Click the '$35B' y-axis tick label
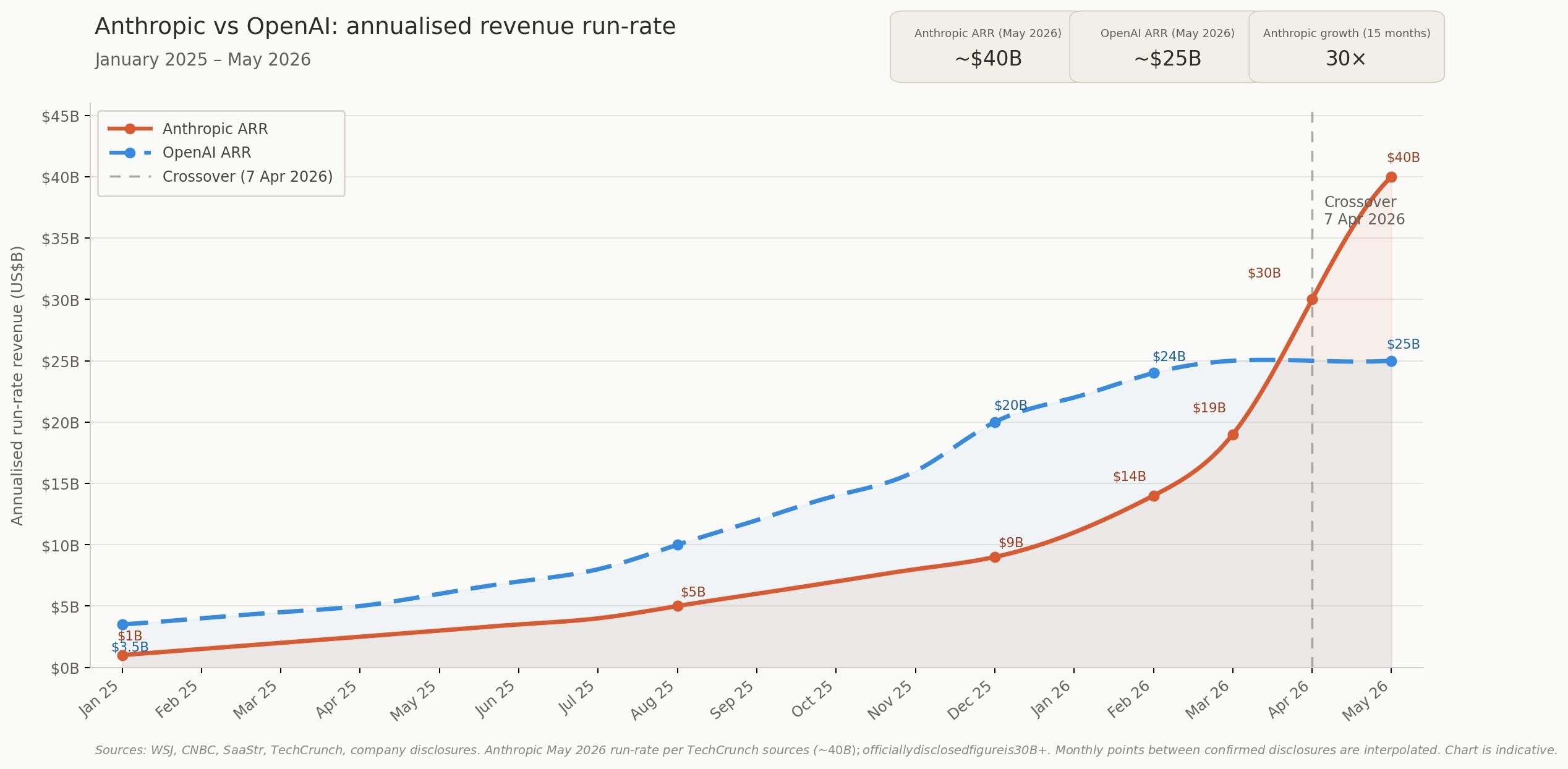 [61, 239]
